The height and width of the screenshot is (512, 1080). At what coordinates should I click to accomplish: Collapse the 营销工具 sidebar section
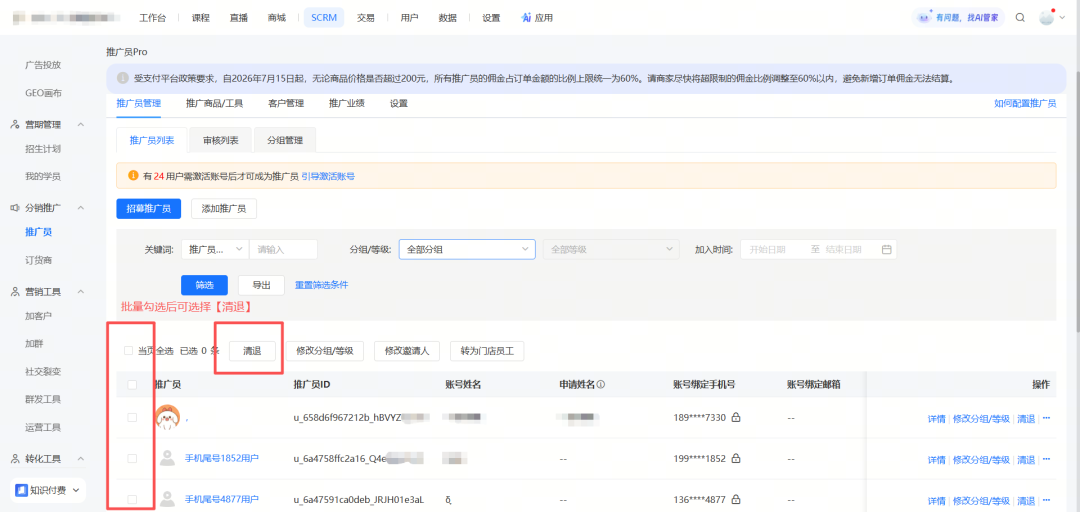[81, 291]
